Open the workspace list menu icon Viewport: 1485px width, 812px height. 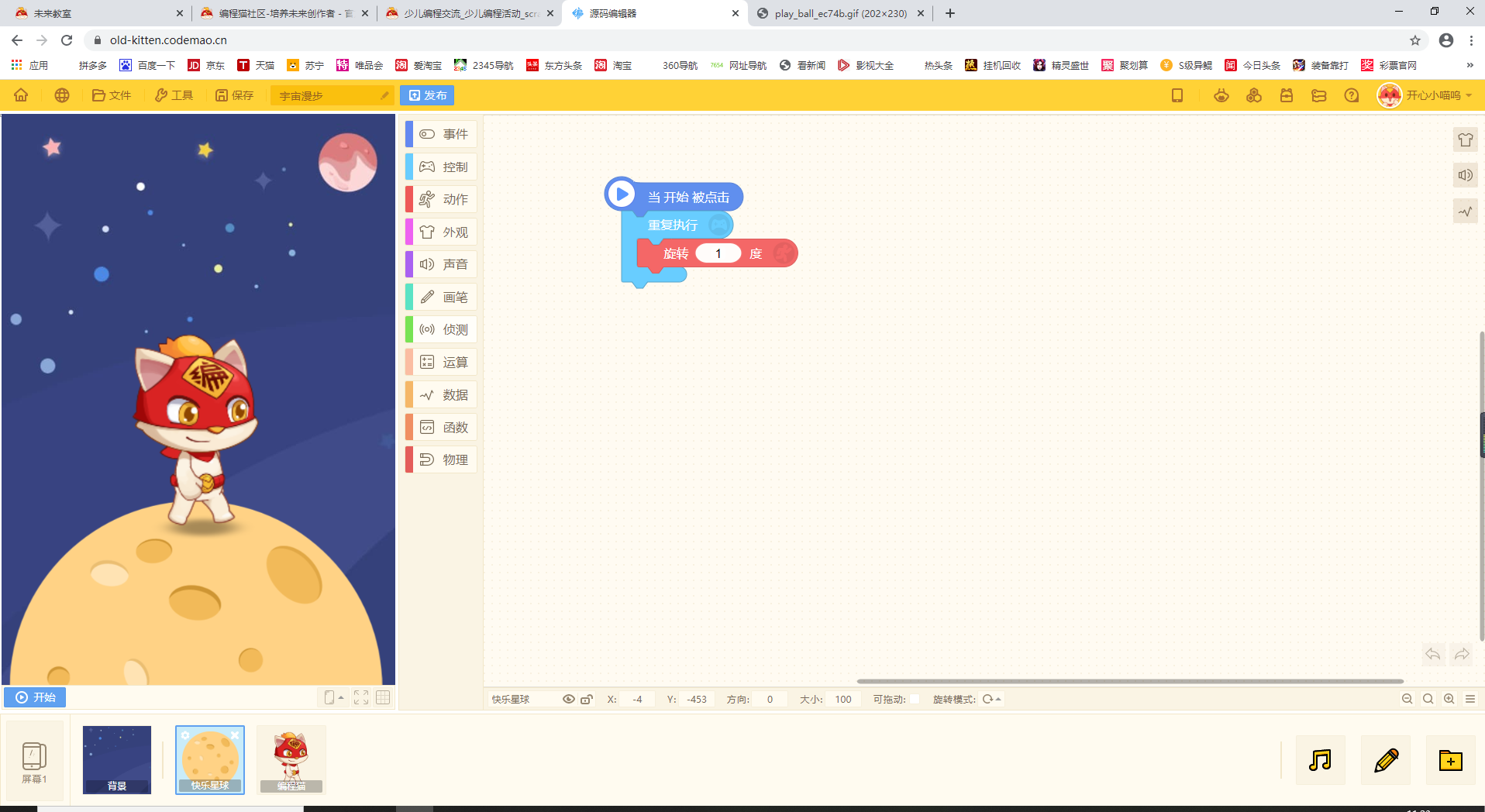pos(1470,699)
